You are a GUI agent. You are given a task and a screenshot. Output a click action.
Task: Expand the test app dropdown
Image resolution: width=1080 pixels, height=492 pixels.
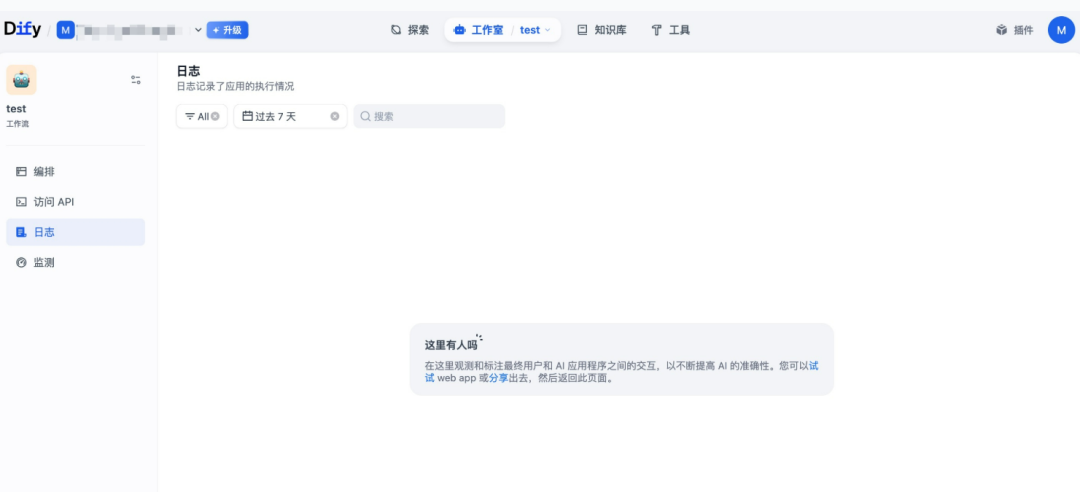pos(536,30)
